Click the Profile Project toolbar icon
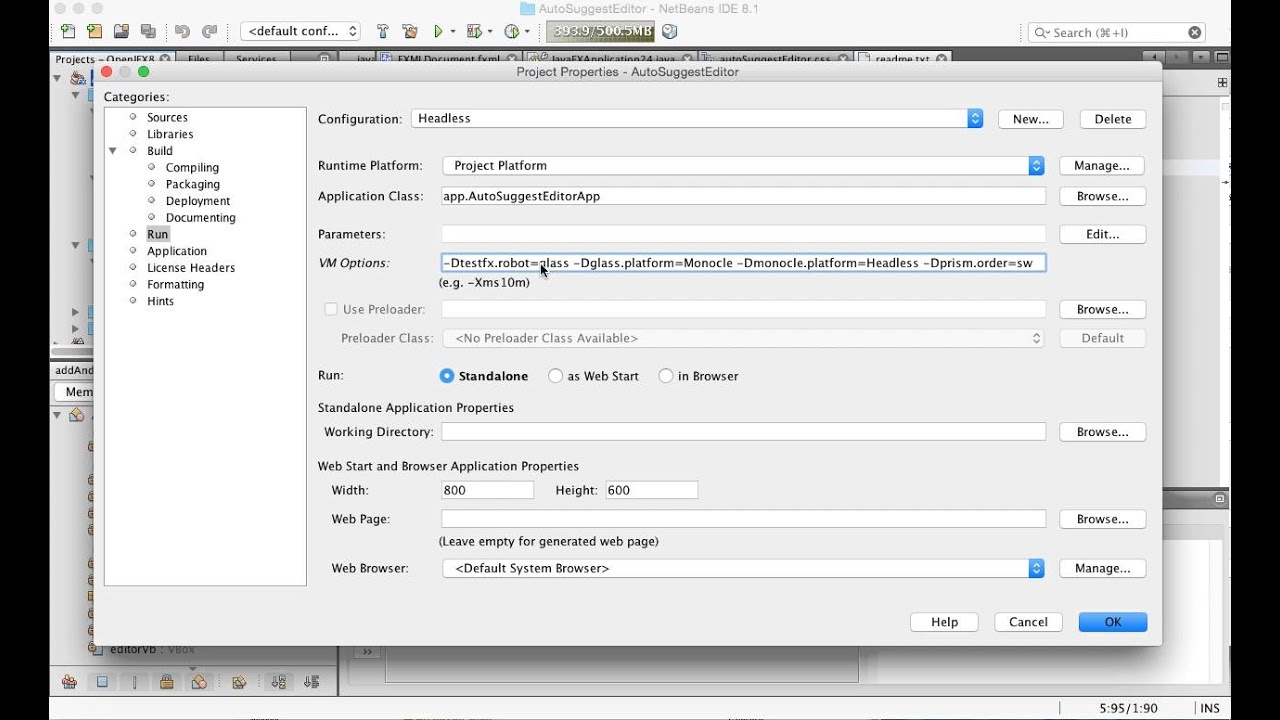Screen dimensions: 1280x720 (x=511, y=32)
